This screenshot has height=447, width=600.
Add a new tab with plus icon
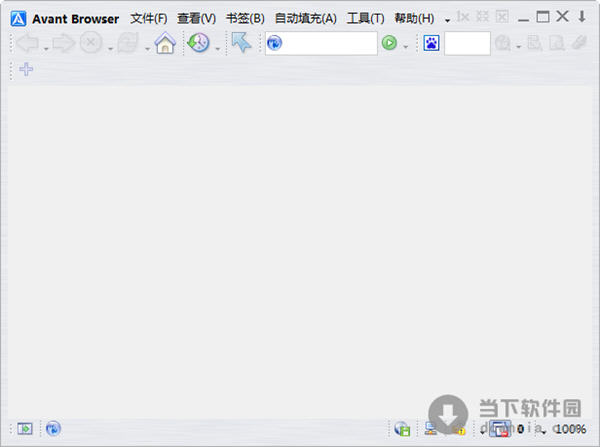(26, 69)
